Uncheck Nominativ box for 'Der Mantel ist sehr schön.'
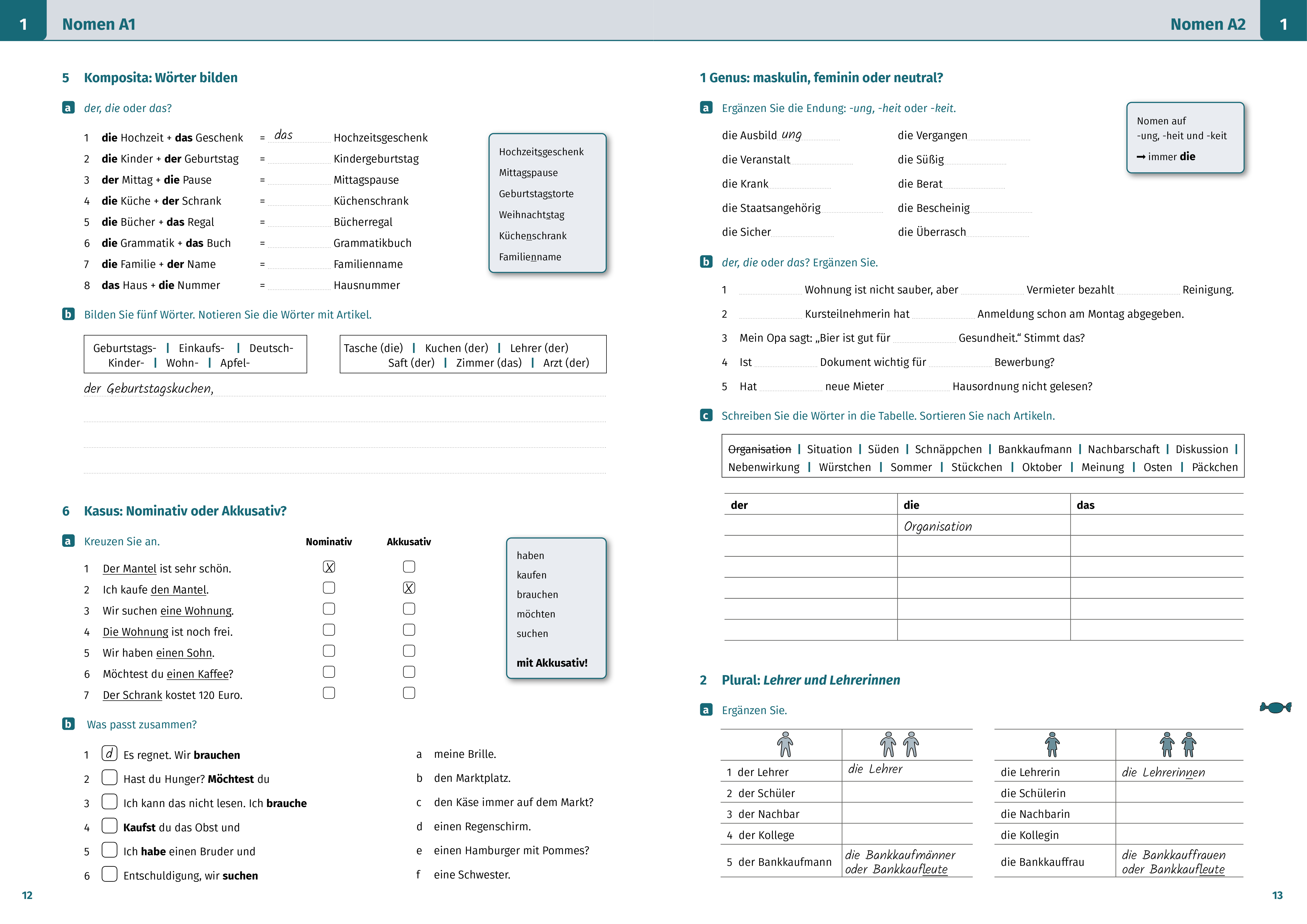 click(329, 567)
